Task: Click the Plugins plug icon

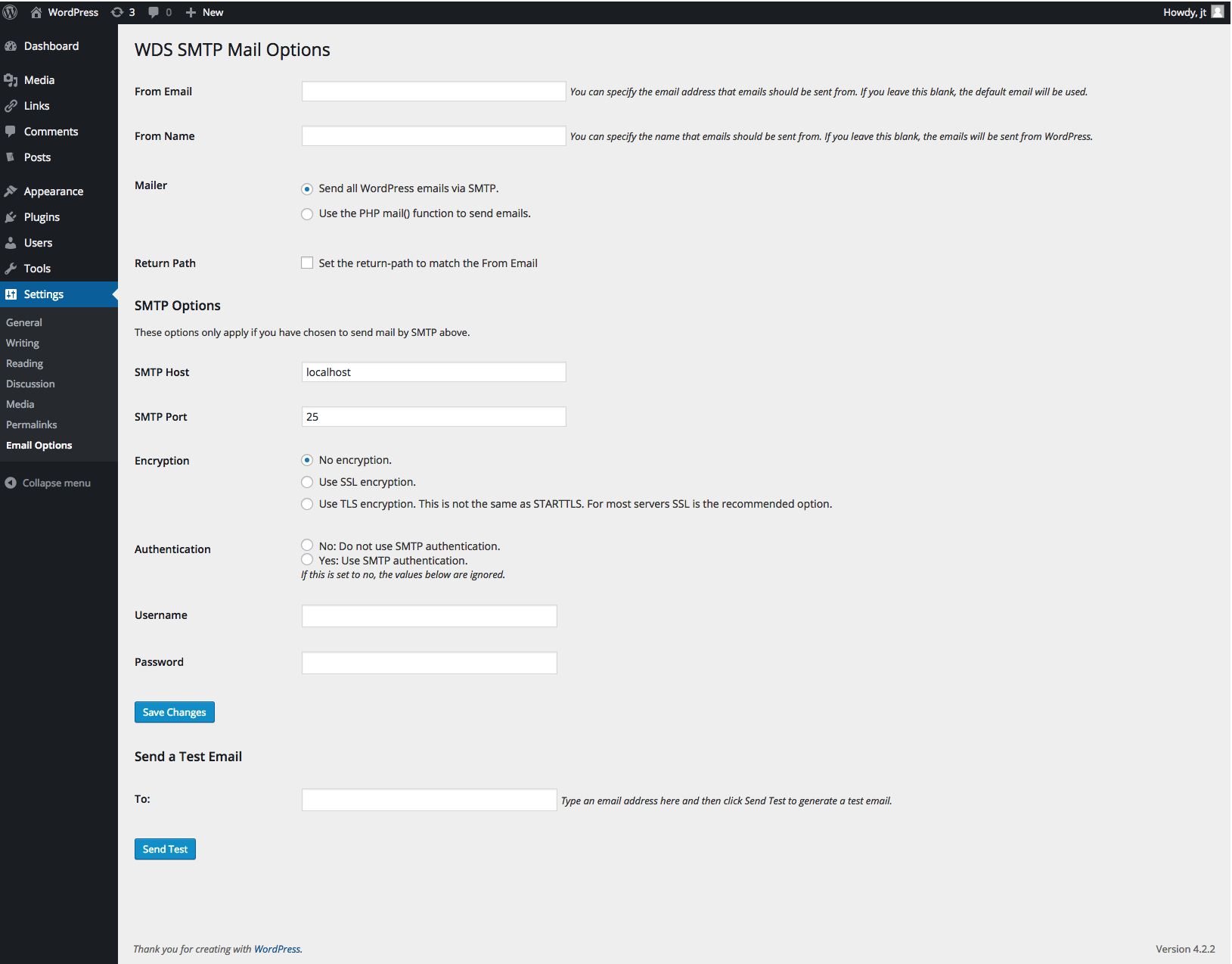Action: coord(11,217)
